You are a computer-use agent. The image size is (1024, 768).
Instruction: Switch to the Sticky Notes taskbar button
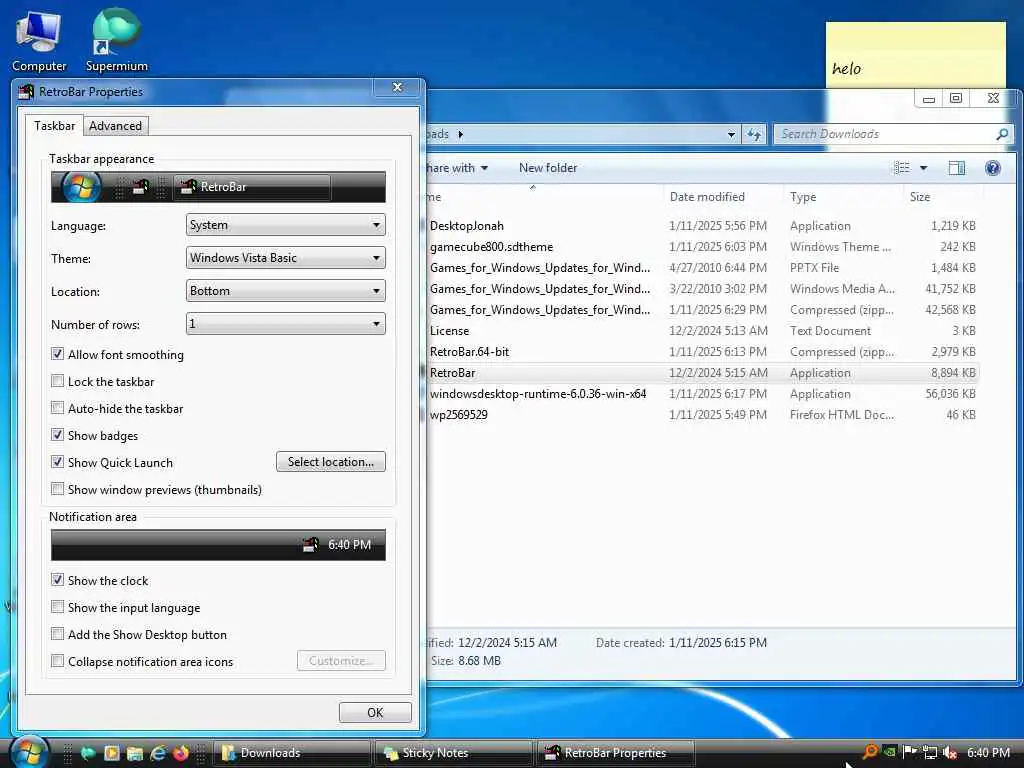[x=454, y=753]
